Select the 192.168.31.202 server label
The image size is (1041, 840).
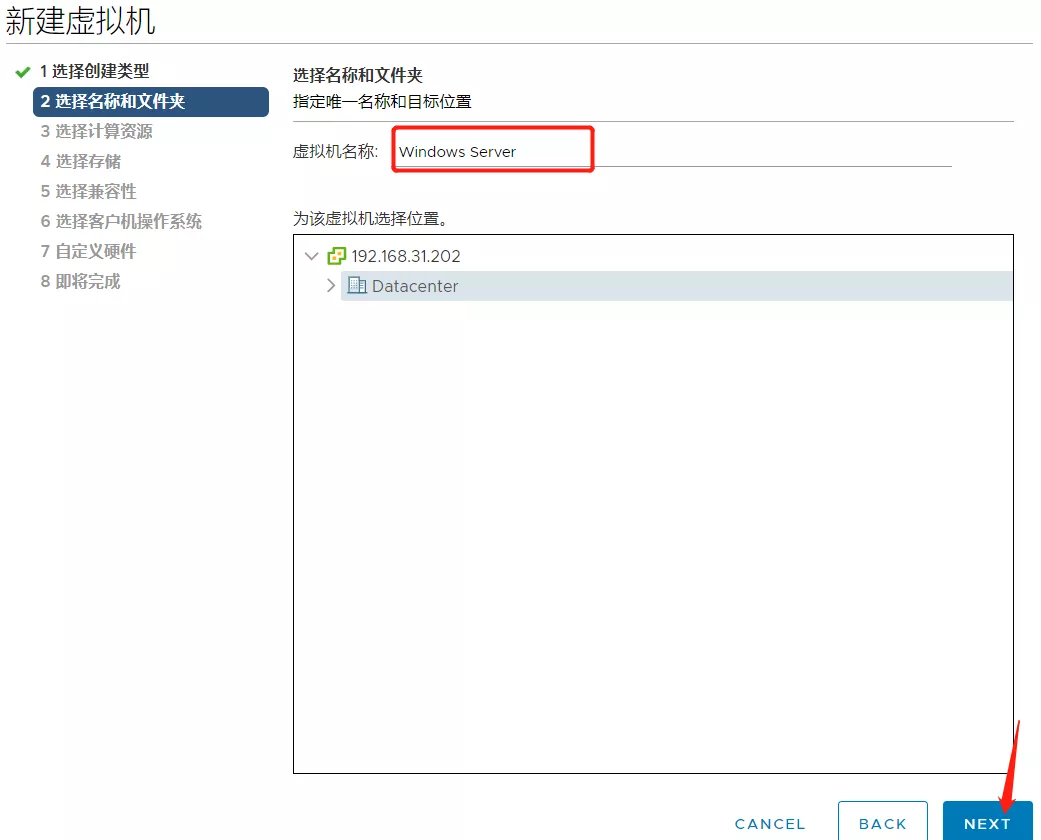(x=405, y=256)
